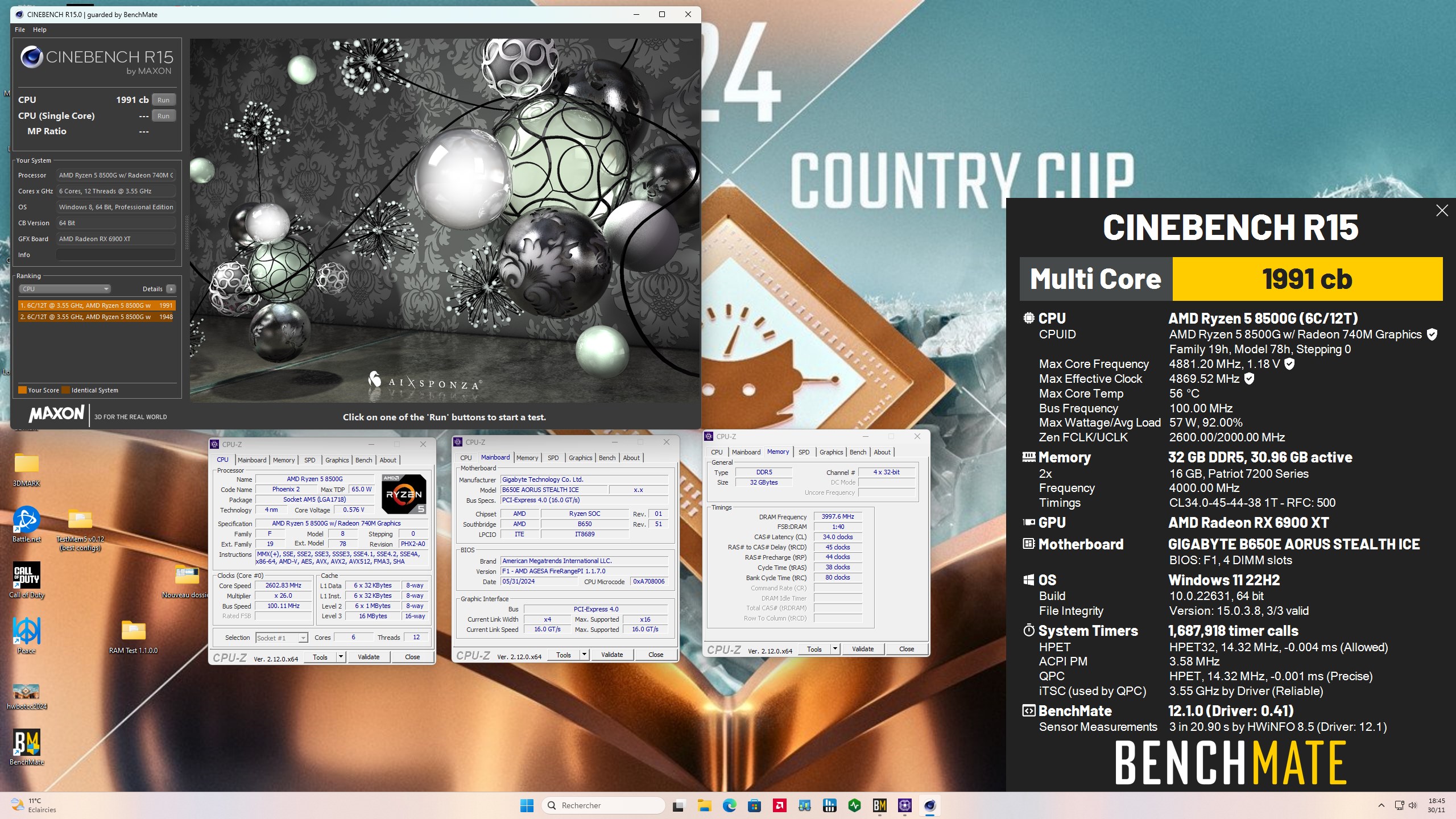
Task: Close the BenchMate result overlay
Action: tap(1442, 210)
